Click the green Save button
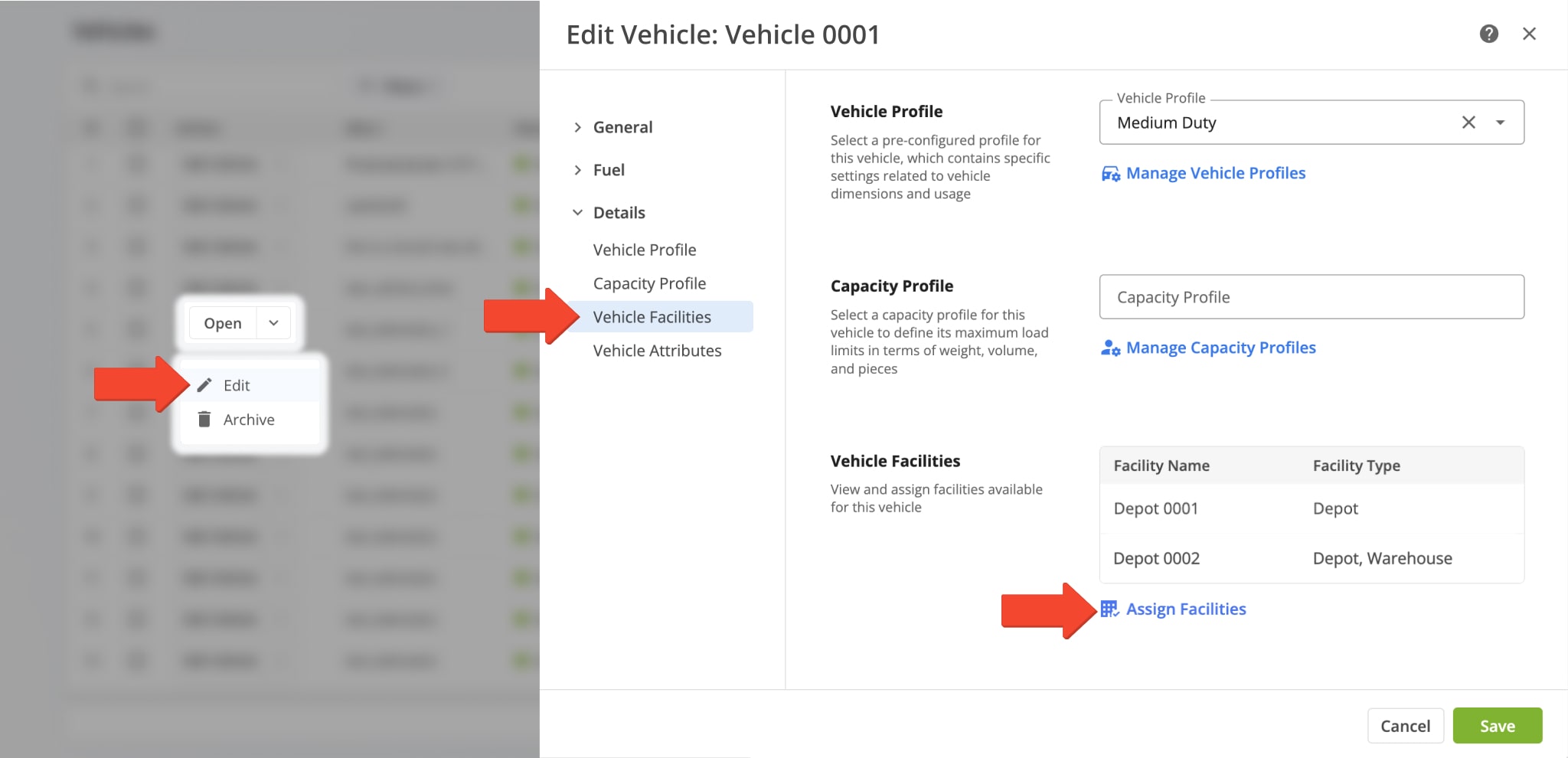This screenshot has height=758, width=1568. (1498, 726)
